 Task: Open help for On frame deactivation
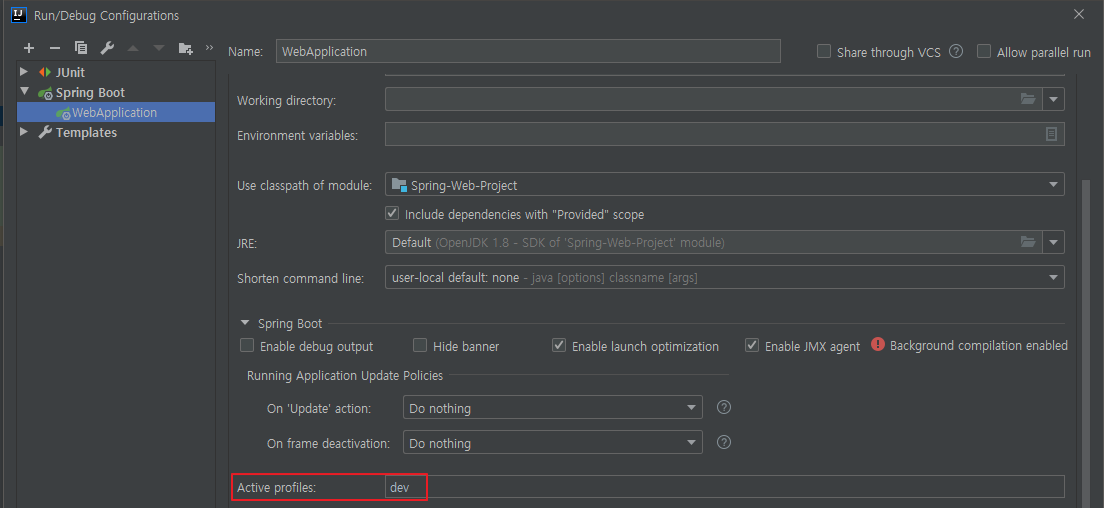coord(723,443)
